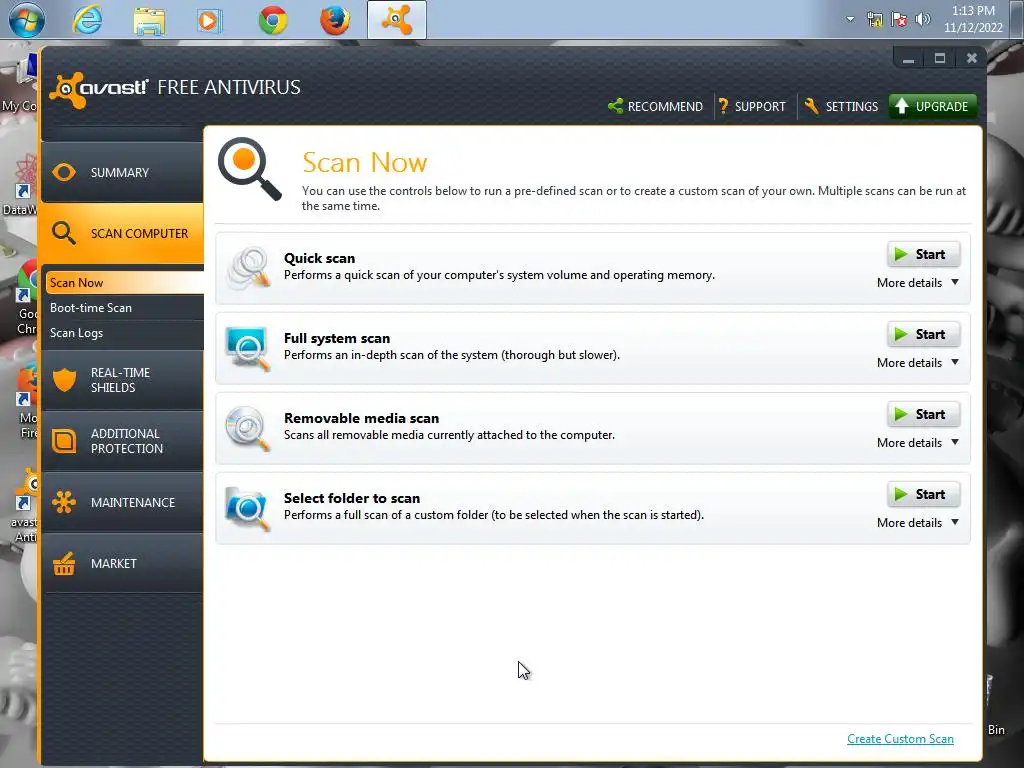Viewport: 1024px width, 768px height.
Task: Click the Maintenance asterisk icon
Action: (64, 502)
